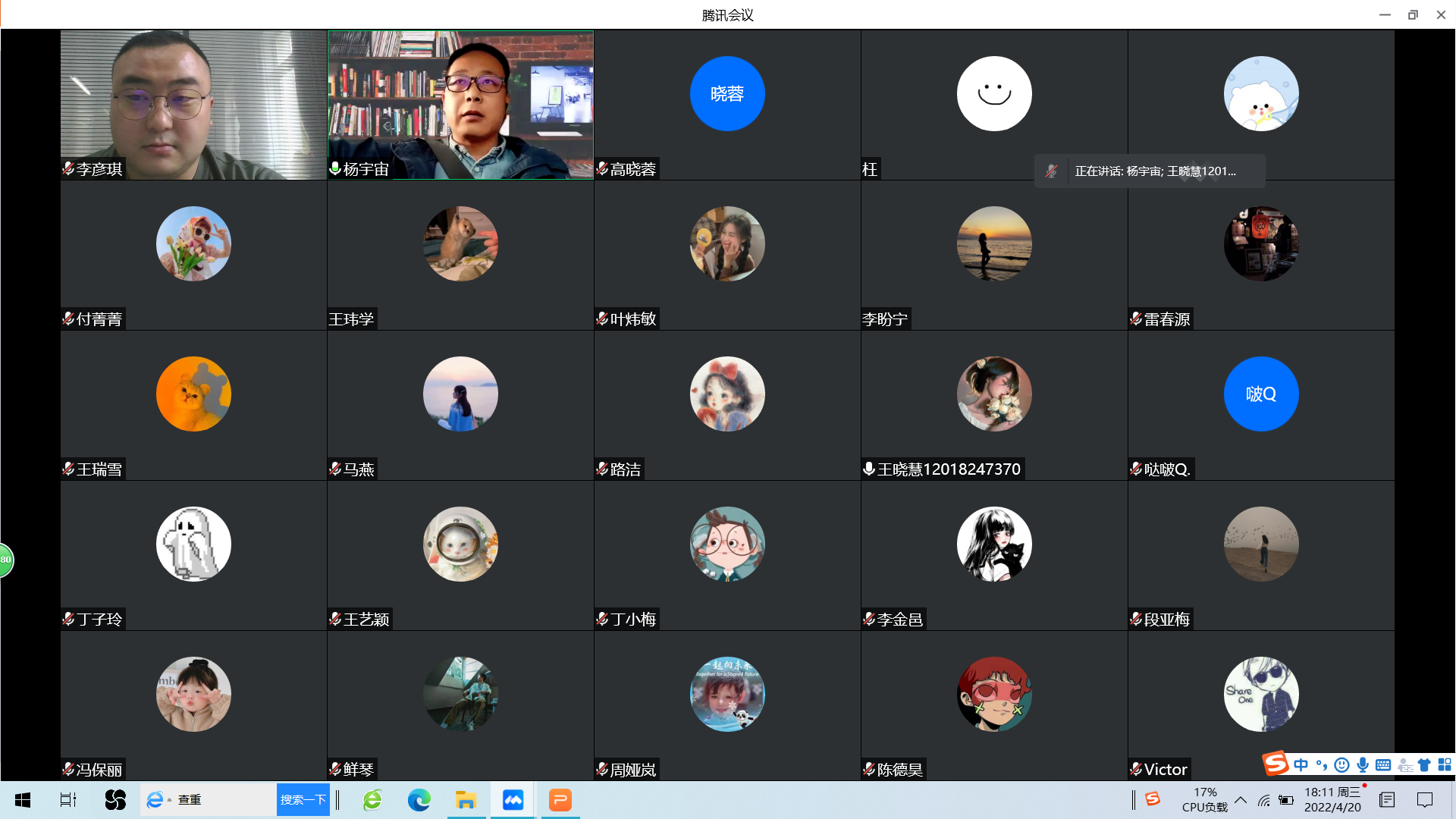The width and height of the screenshot is (1456, 819).
Task: Open the clock showing 18:11 2022/4/20
Action: (1333, 800)
